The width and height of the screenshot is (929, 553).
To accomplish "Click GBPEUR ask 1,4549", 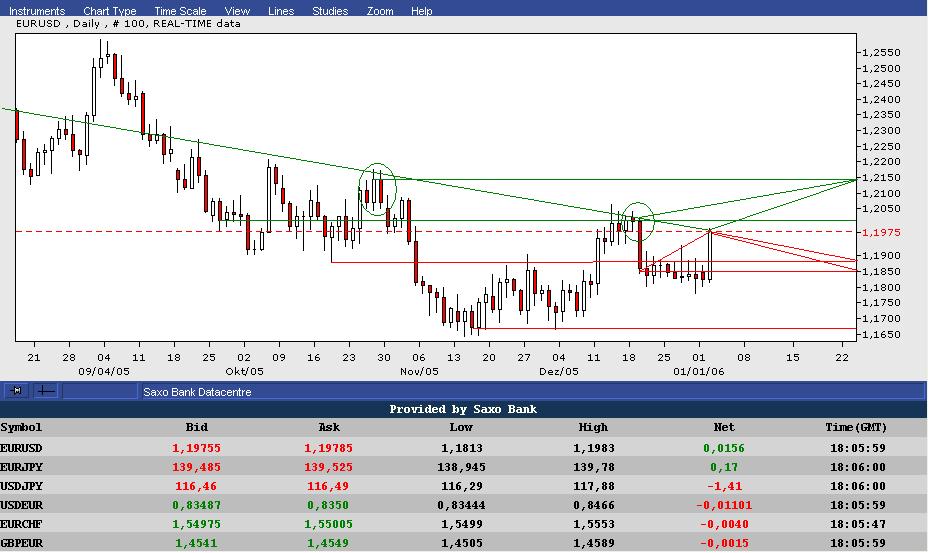I will pos(328,543).
